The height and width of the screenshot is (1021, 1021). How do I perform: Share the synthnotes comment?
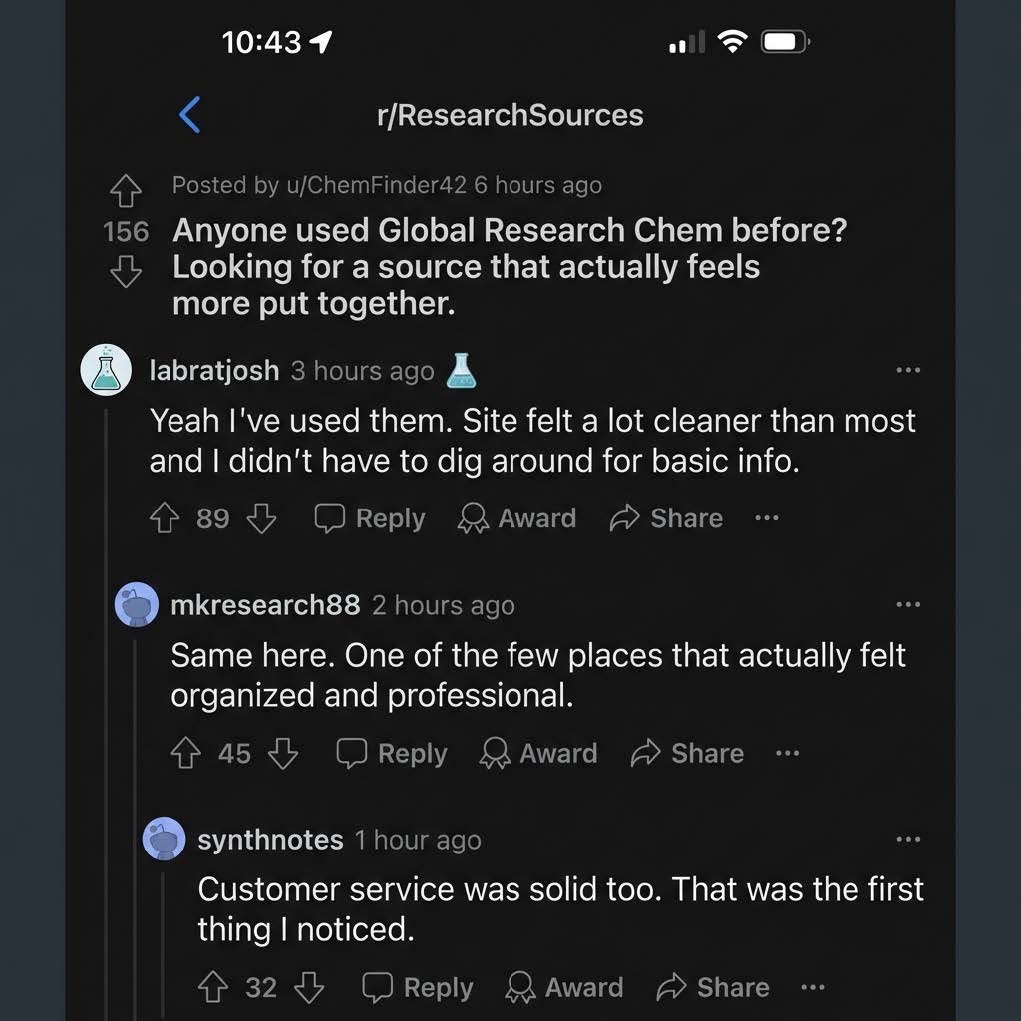(x=713, y=988)
